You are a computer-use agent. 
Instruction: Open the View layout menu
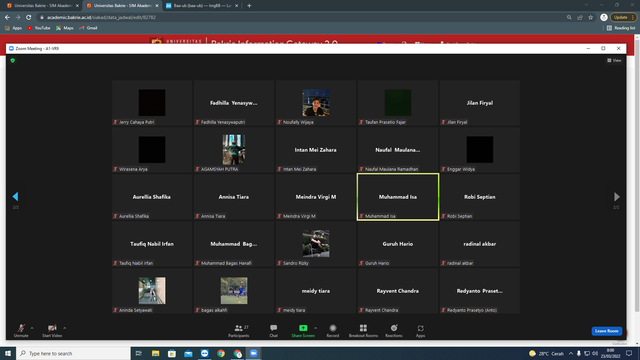click(x=614, y=60)
